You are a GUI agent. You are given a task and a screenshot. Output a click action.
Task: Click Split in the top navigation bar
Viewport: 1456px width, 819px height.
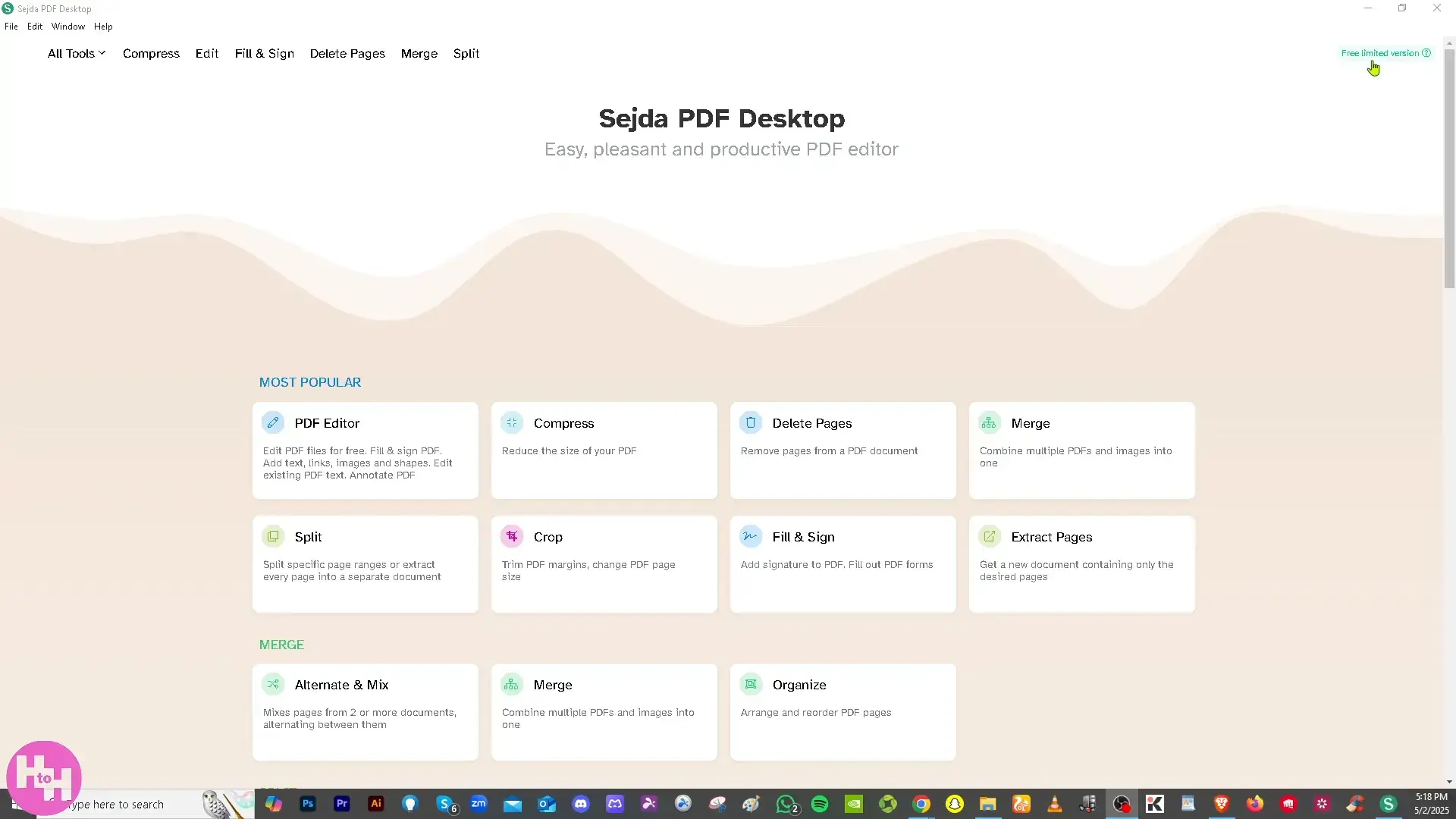click(x=466, y=53)
